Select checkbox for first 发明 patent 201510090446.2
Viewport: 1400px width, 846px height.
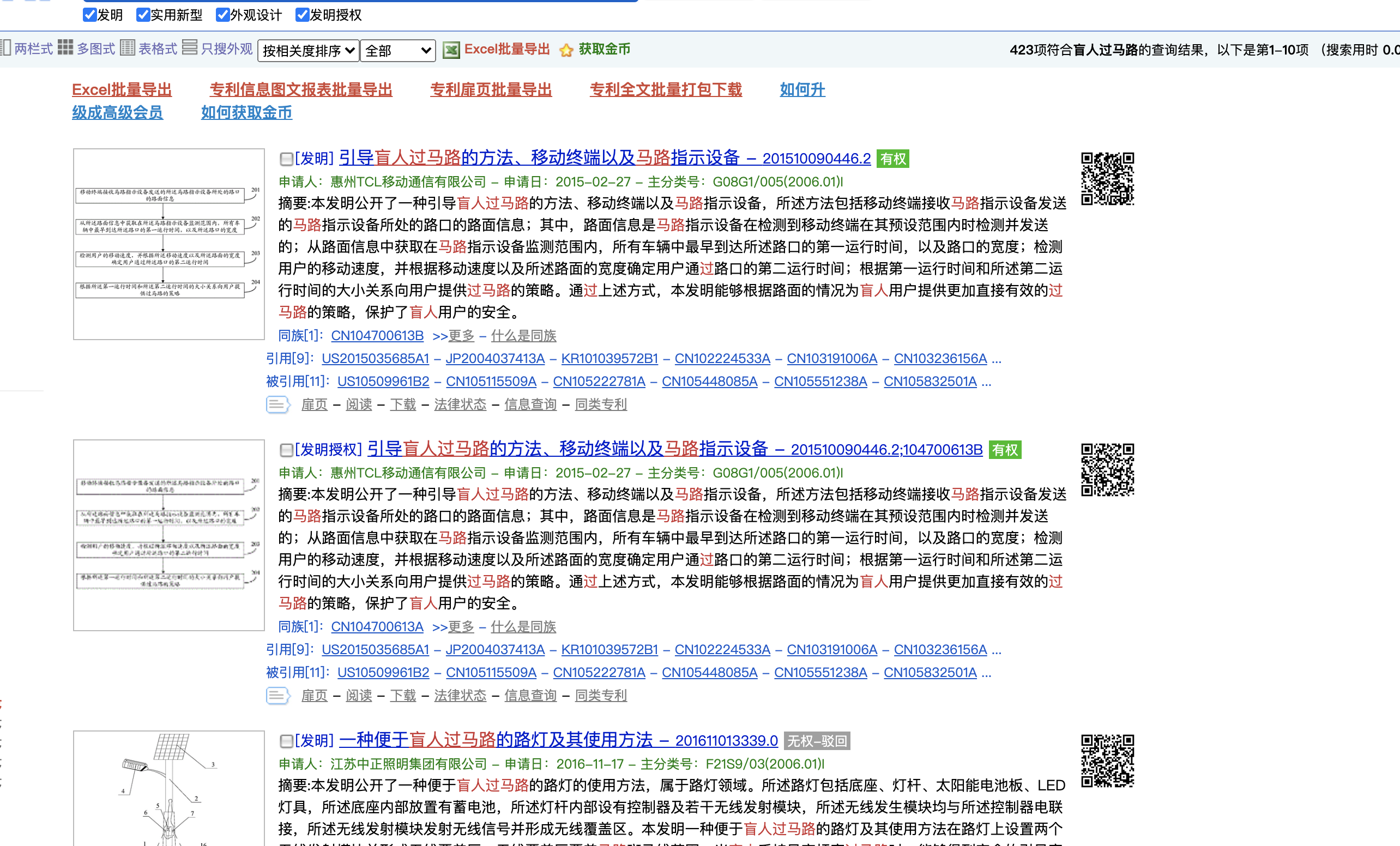click(286, 159)
